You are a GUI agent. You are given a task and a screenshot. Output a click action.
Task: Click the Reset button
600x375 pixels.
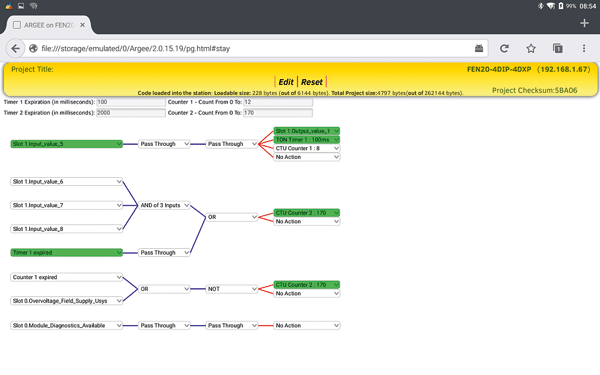[311, 82]
